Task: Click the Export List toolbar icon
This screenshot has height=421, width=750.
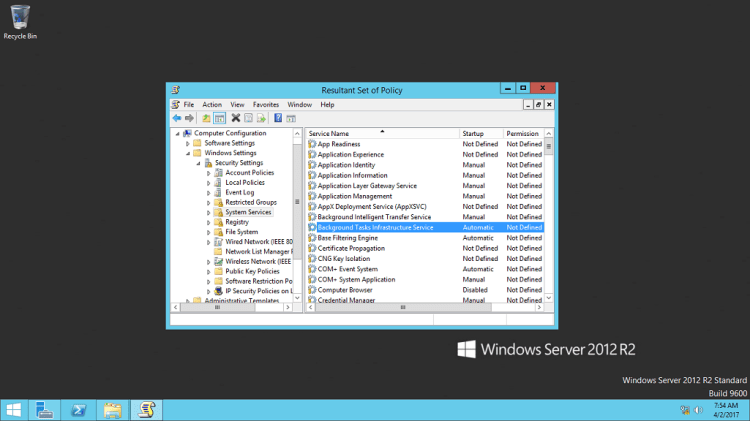Action: click(261, 118)
